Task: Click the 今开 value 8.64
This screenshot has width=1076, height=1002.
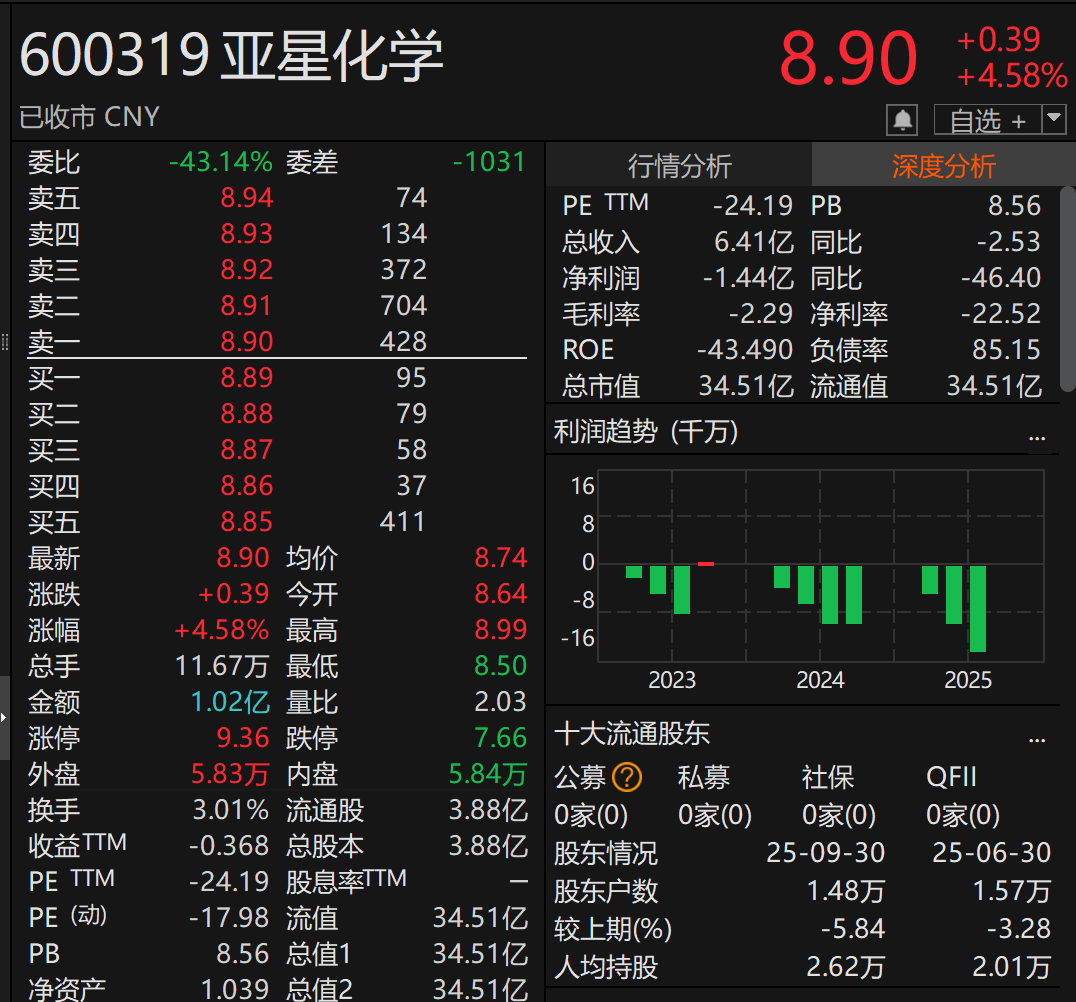Action: [500, 594]
